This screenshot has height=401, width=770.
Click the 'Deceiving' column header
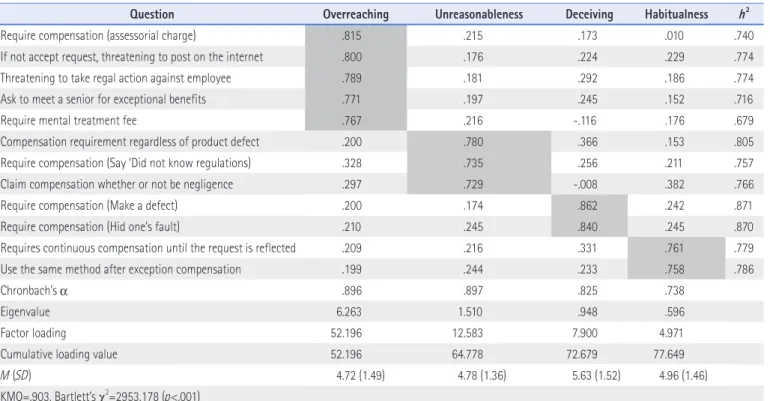[589, 14]
